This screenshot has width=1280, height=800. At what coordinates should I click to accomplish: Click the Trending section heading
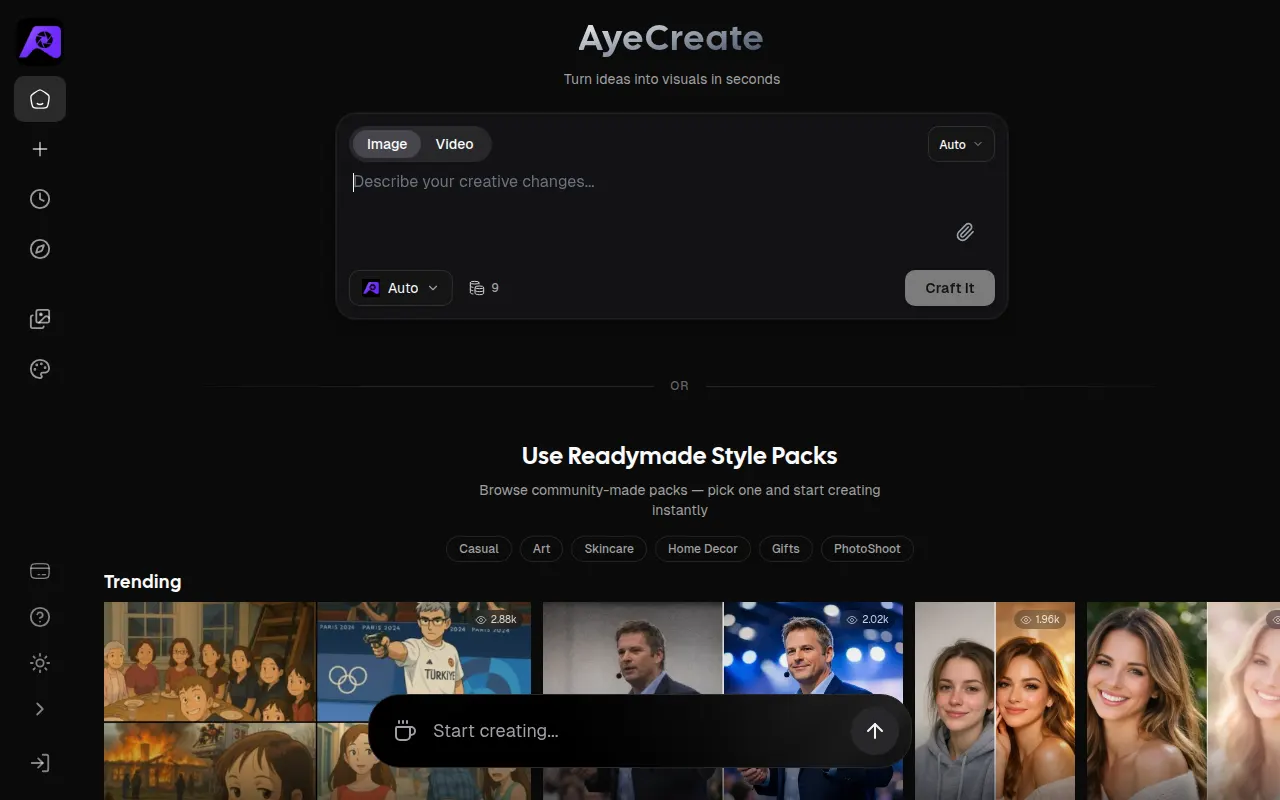tap(143, 582)
